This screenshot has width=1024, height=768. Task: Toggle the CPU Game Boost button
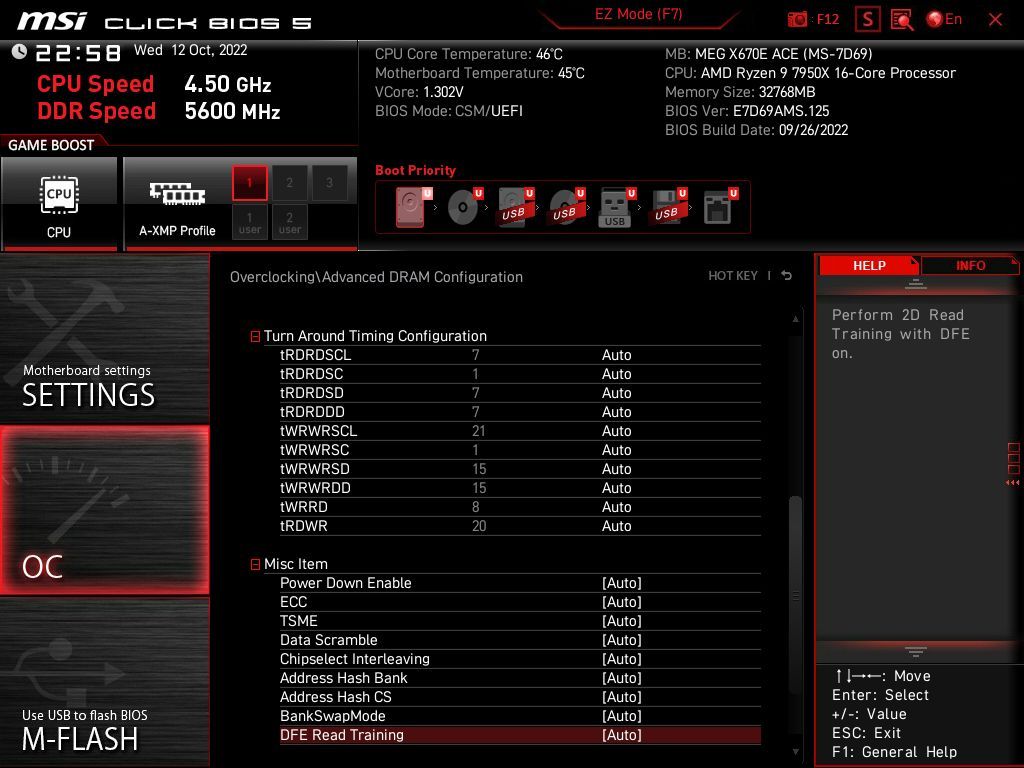[x=59, y=202]
